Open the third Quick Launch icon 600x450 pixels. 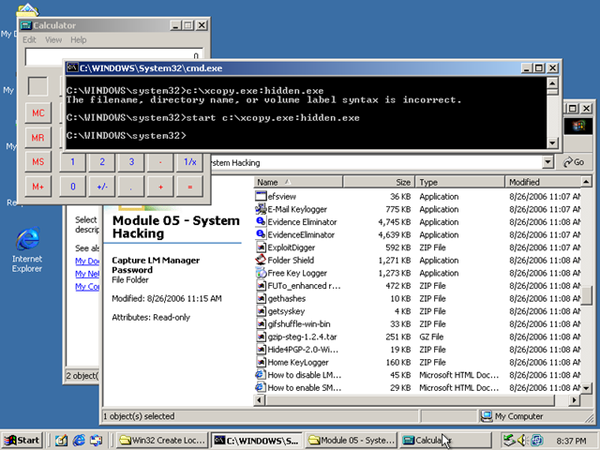(96, 440)
